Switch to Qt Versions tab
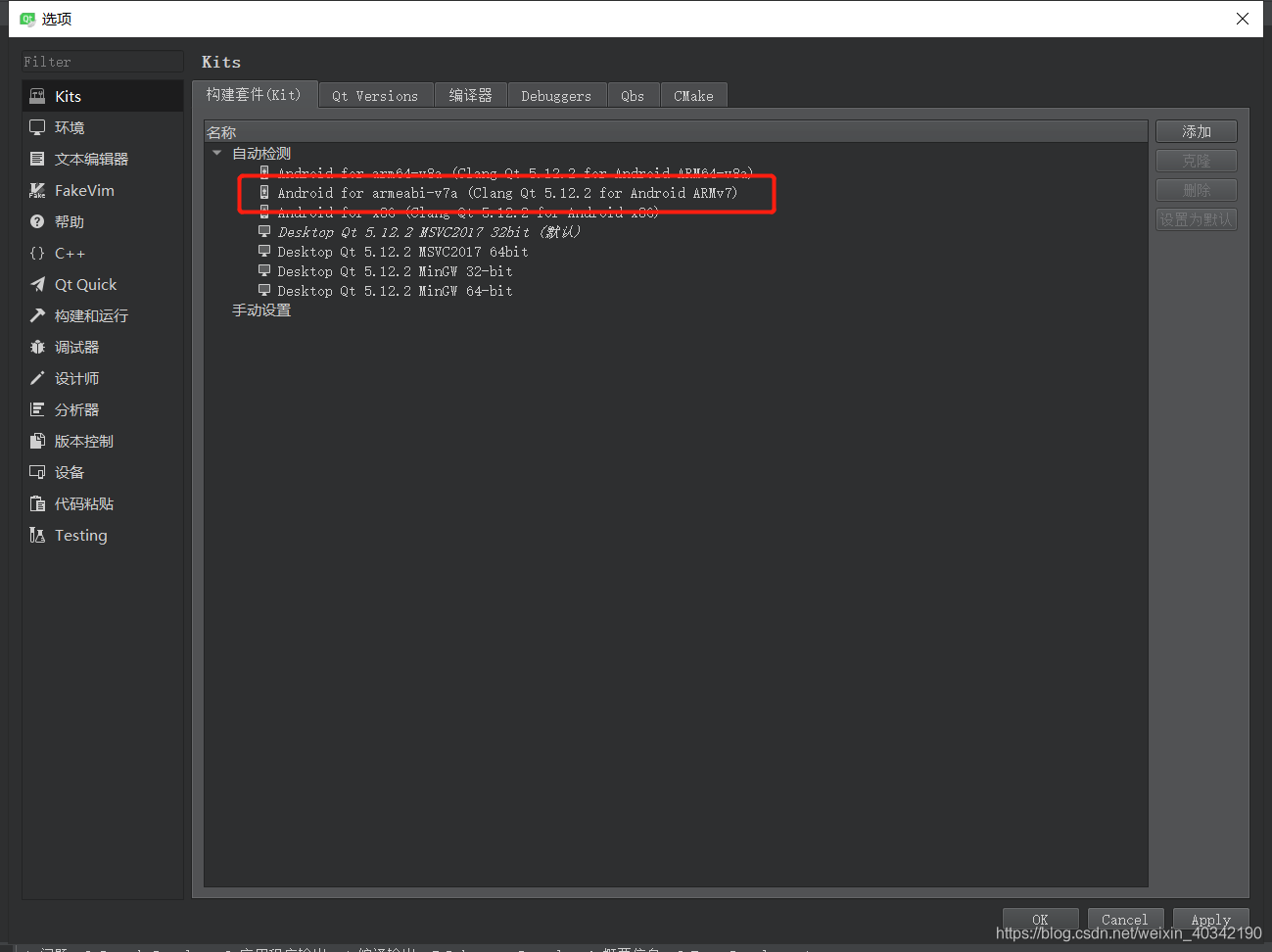The height and width of the screenshot is (952, 1272). 375,95
